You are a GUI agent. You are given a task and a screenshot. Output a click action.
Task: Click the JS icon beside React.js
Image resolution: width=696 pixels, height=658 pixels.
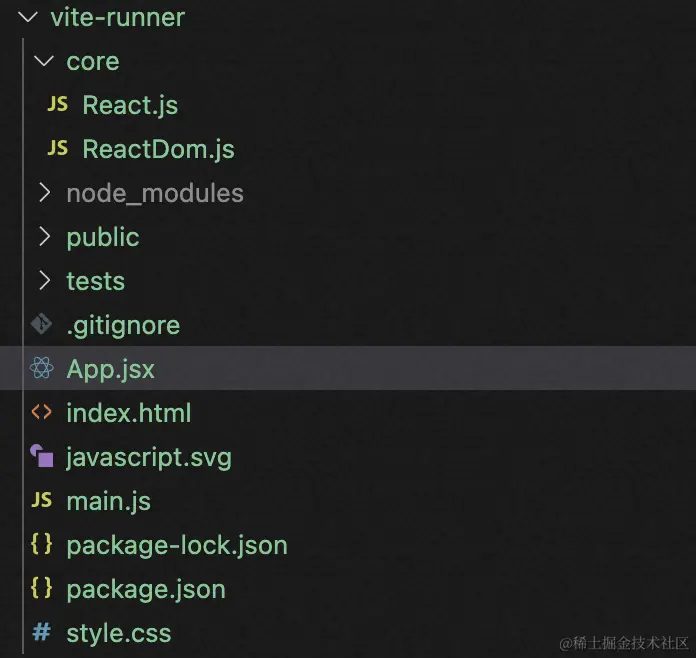click(x=58, y=104)
